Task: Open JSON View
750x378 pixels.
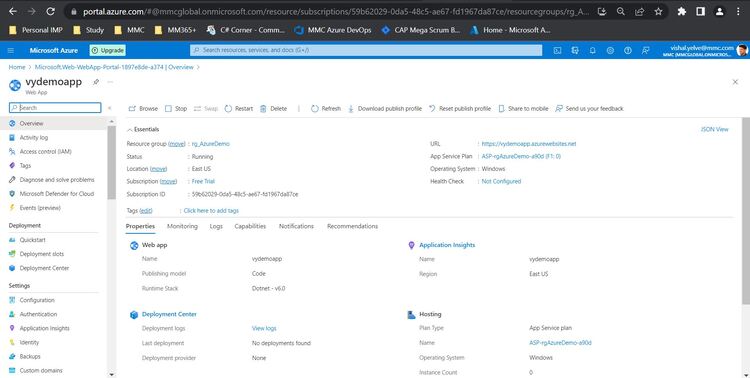Action: click(714, 129)
